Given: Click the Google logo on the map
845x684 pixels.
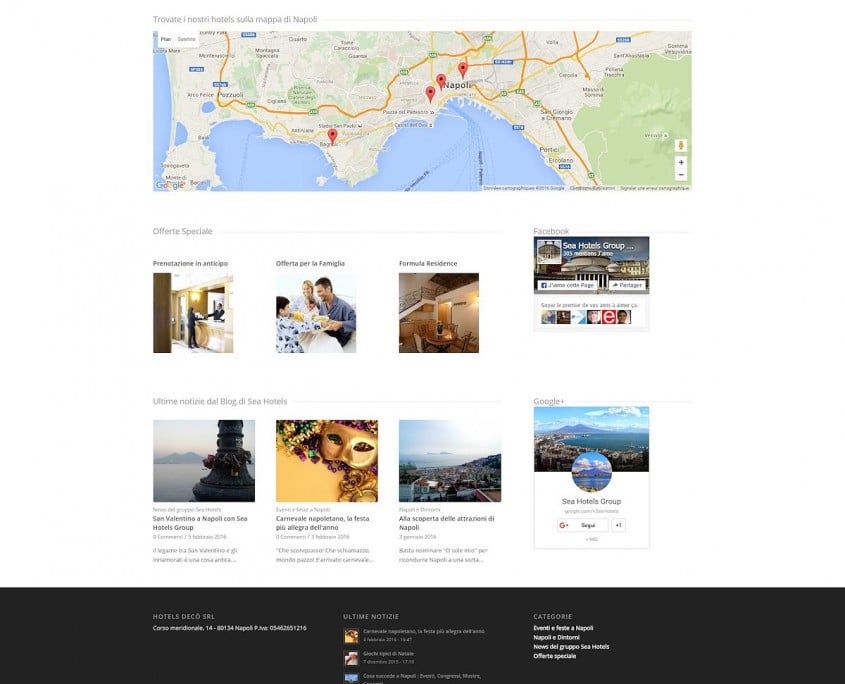Looking at the screenshot, I should tap(170, 185).
